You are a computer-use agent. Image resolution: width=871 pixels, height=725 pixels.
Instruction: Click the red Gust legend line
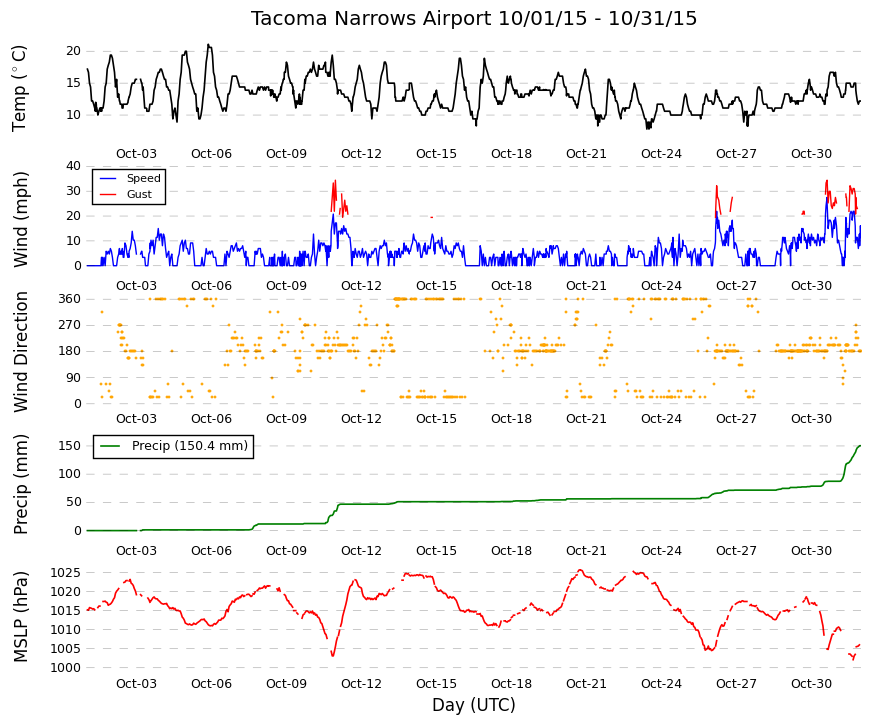click(107, 194)
